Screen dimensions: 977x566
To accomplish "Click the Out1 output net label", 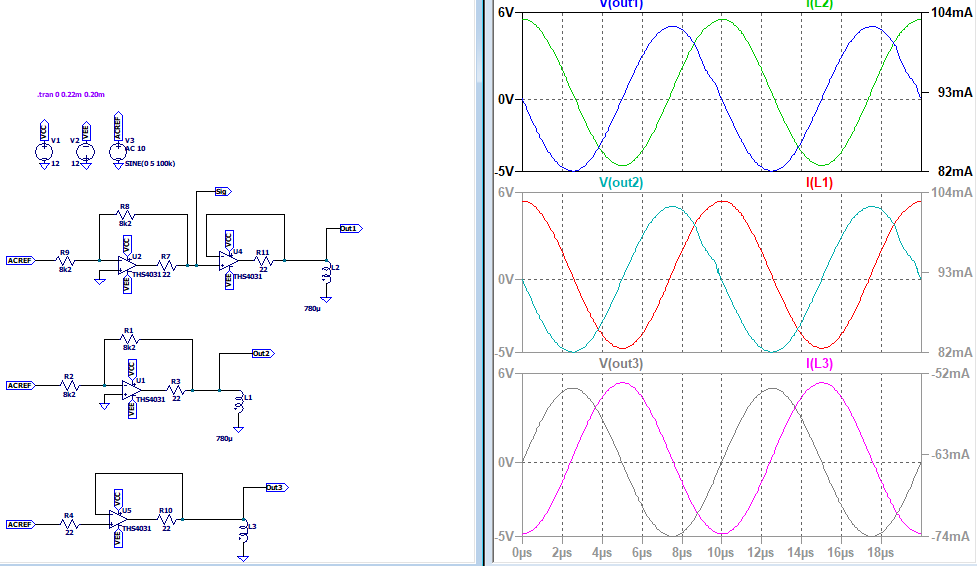I will (349, 229).
